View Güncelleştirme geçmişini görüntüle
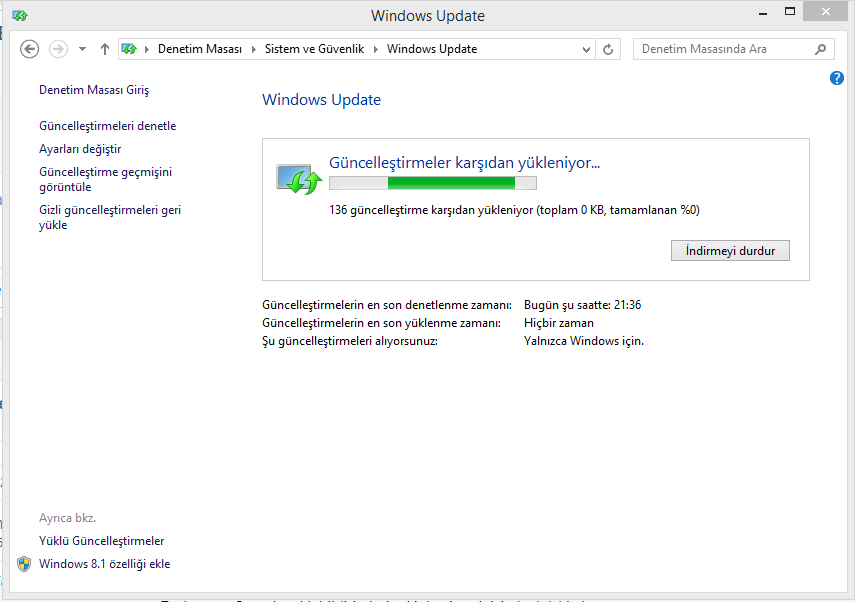Image resolution: width=855 pixels, height=602 pixels. coord(105,179)
